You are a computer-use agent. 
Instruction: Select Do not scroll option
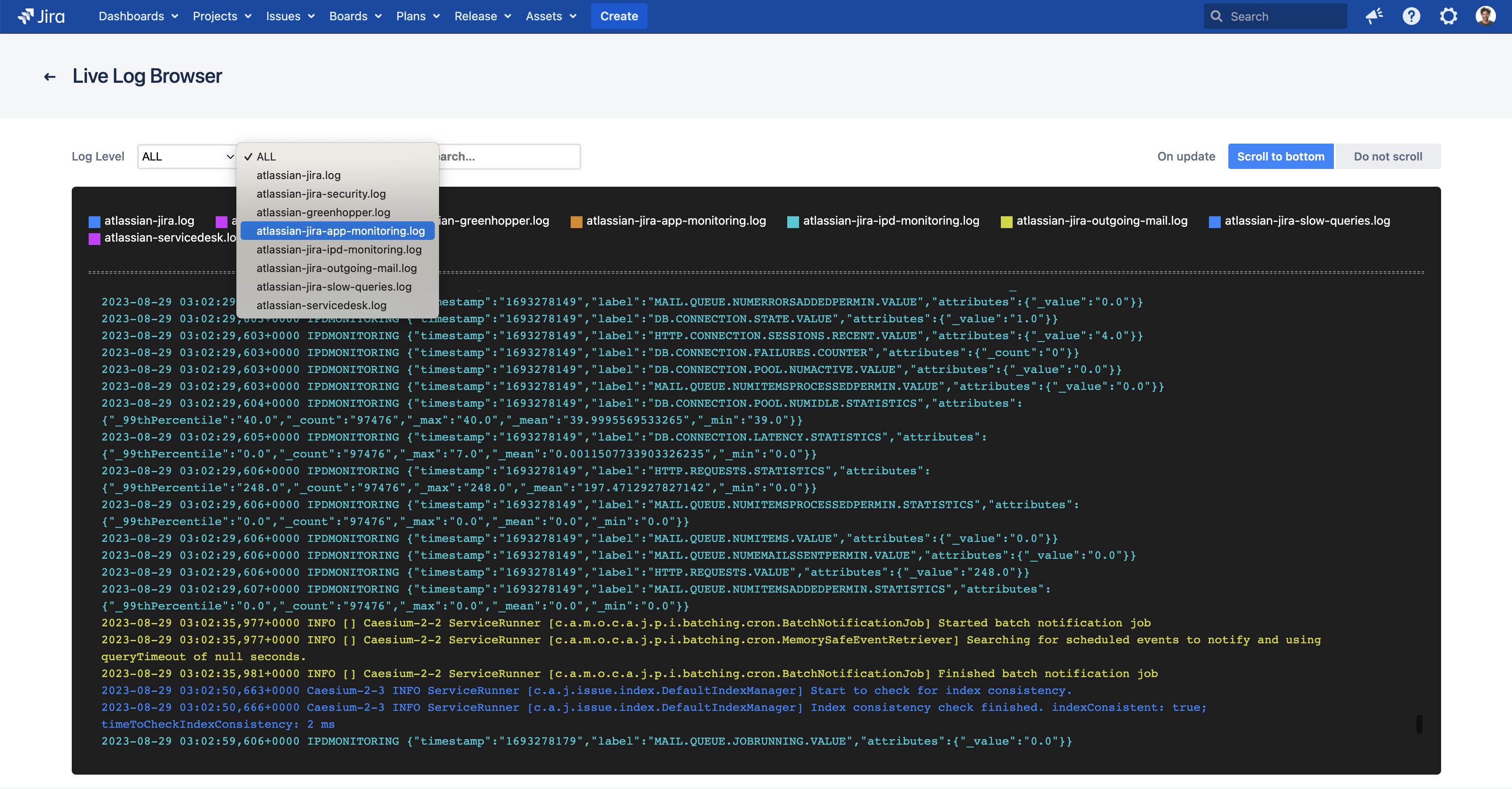click(x=1387, y=156)
